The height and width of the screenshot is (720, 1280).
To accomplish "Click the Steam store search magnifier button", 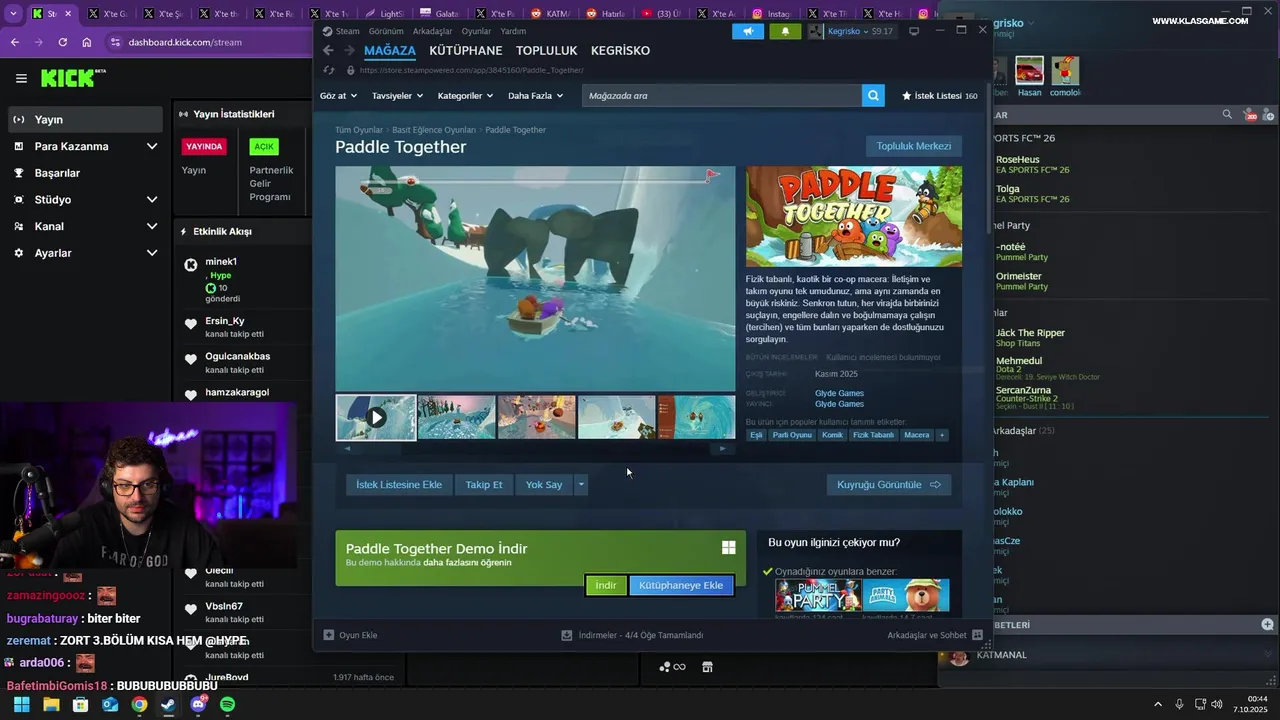I will [x=874, y=96].
